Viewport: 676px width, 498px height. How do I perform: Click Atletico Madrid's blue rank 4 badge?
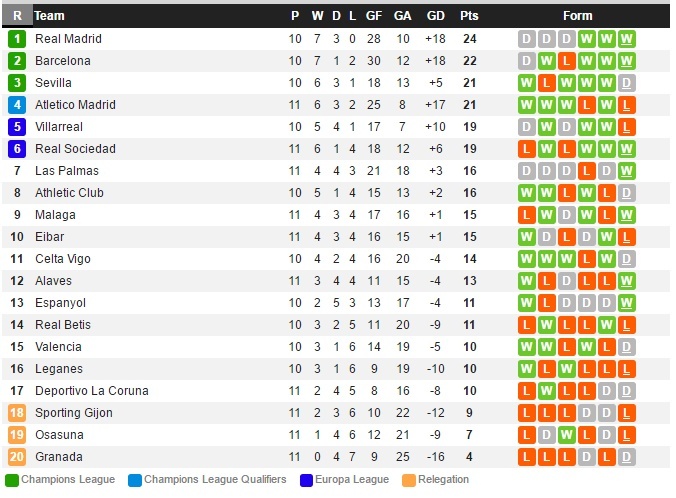coord(17,105)
